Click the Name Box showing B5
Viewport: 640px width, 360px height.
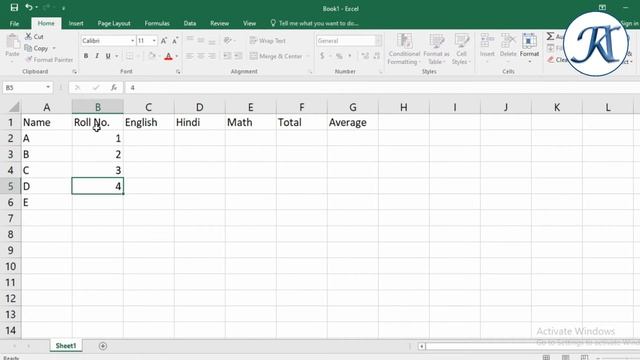pyautogui.click(x=24, y=87)
